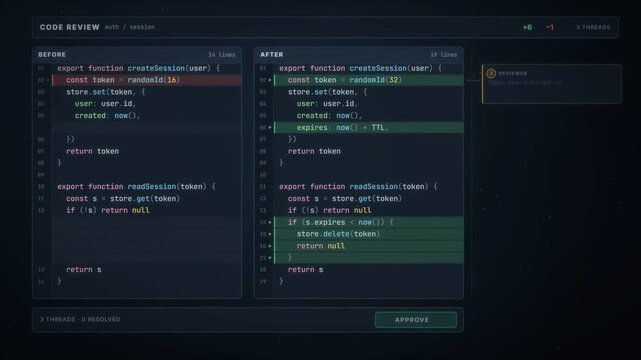Click 'user: user.id,' in BEFORE pane
The image size is (641, 360).
pyautogui.click(x=105, y=104)
